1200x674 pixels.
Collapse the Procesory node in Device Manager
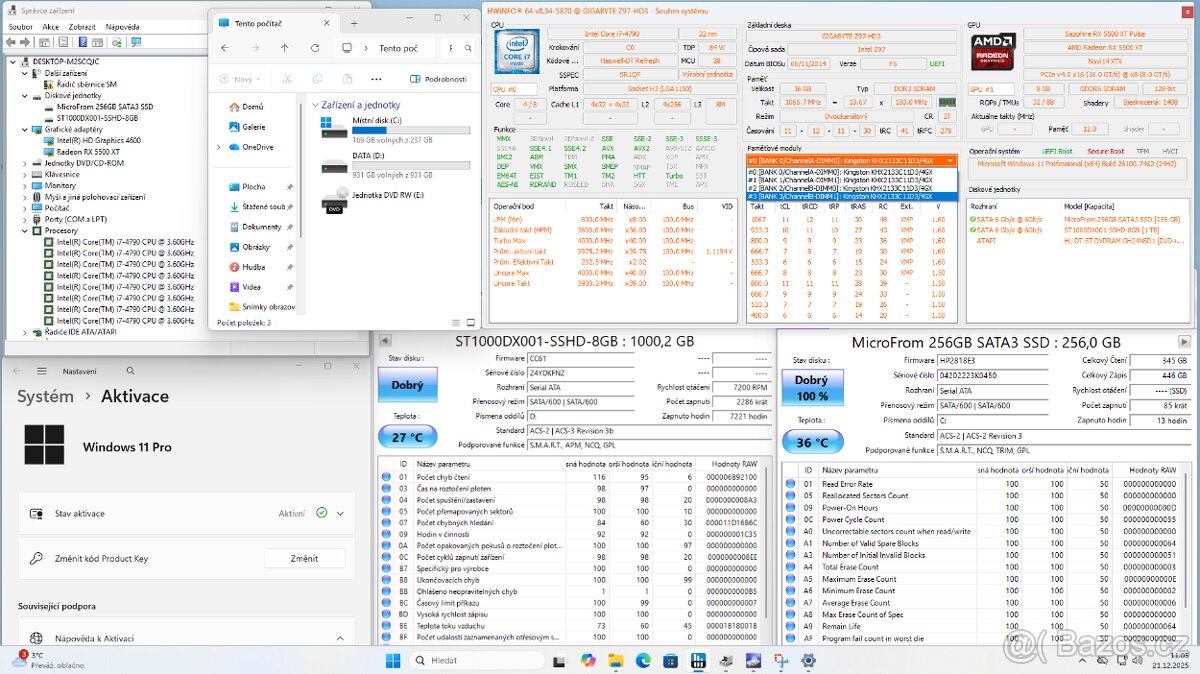click(23, 230)
